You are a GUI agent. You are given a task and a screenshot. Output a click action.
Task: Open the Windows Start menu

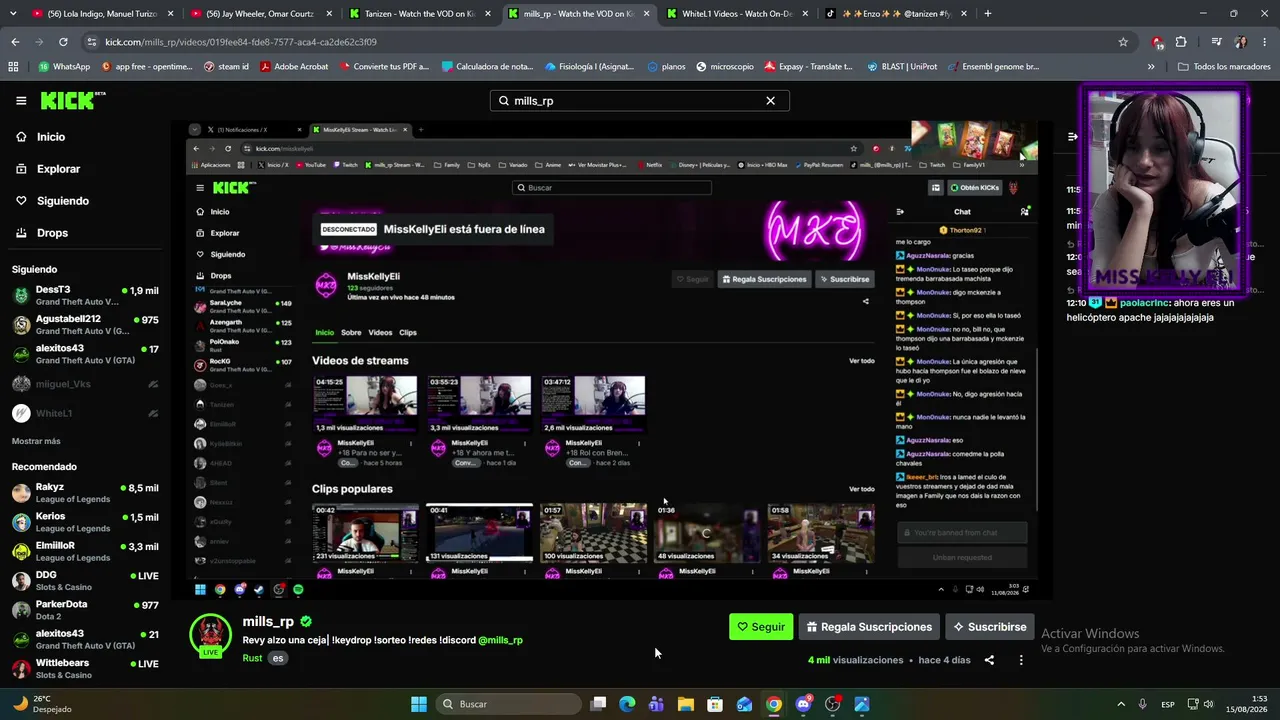click(x=419, y=704)
